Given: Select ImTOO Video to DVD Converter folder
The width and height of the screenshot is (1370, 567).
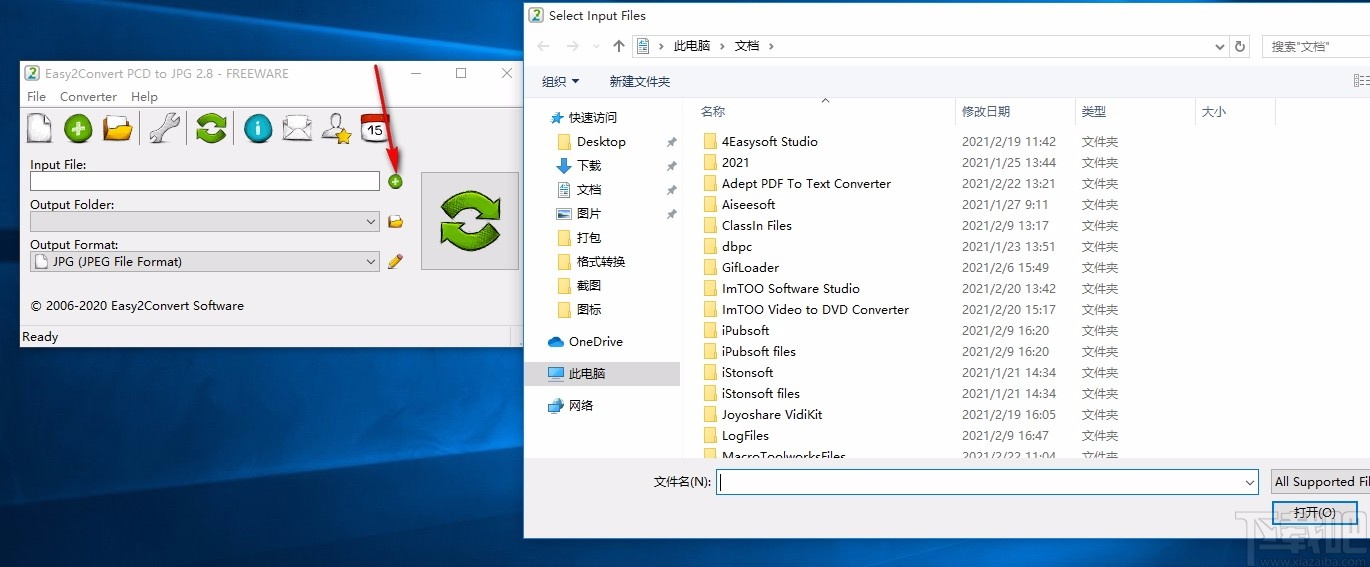Looking at the screenshot, I should click(815, 310).
